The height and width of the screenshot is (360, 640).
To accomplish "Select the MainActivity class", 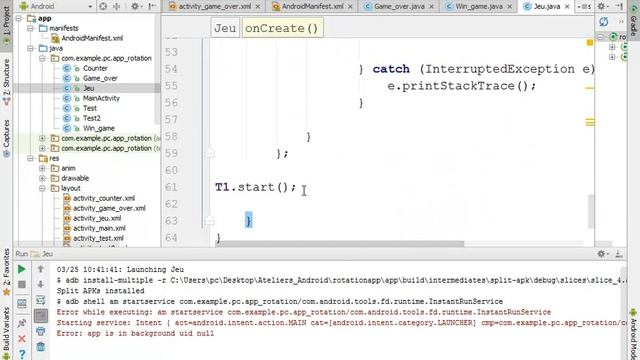I will pyautogui.click(x=91, y=98).
